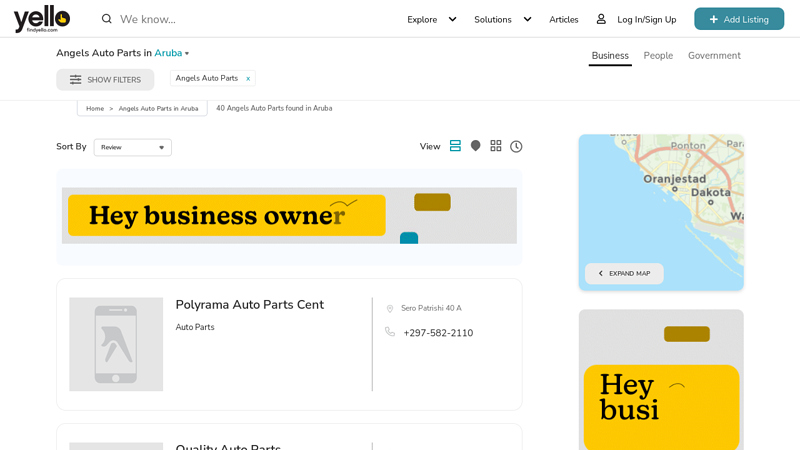800x450 pixels.
Task: Toggle the Show Filters panel
Action: (105, 80)
